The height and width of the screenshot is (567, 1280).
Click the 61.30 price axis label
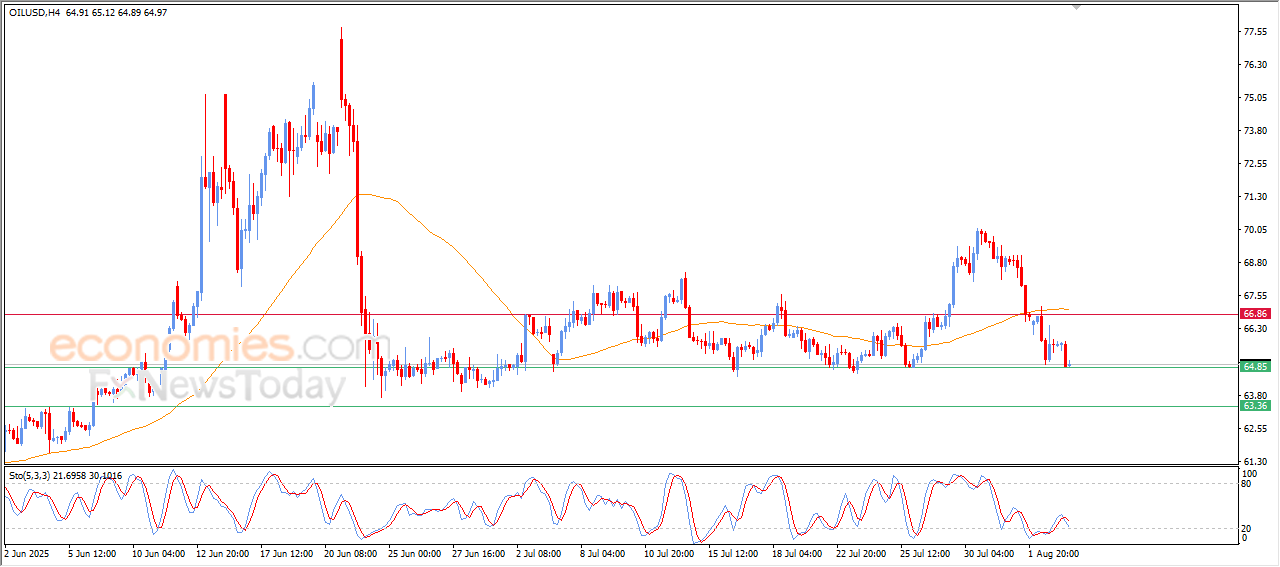[1255, 461]
